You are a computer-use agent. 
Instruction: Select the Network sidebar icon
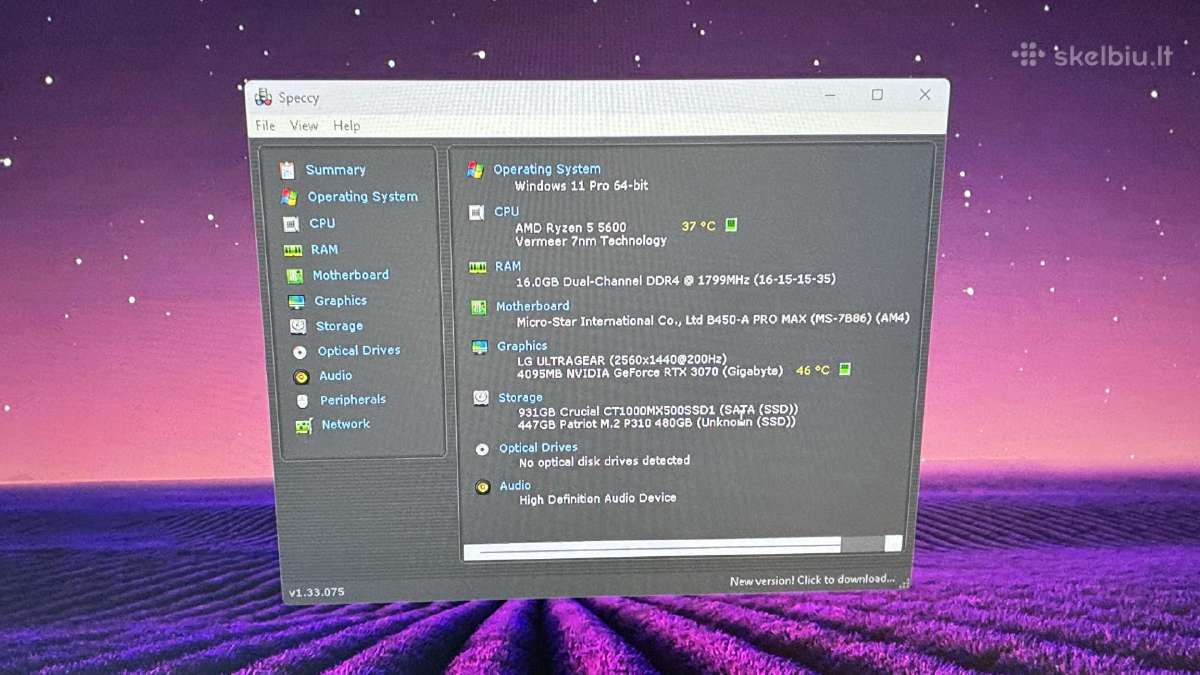point(303,426)
